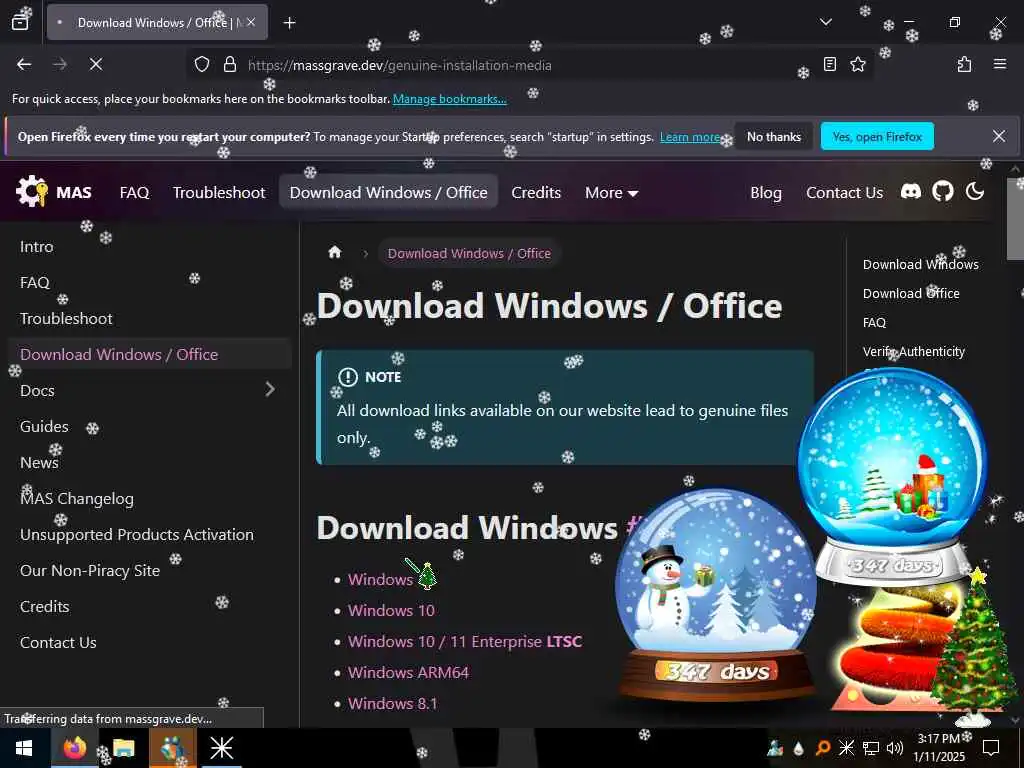Open Troubleshoot in top navigation
Viewport: 1024px width, 768px height.
pyautogui.click(x=219, y=193)
